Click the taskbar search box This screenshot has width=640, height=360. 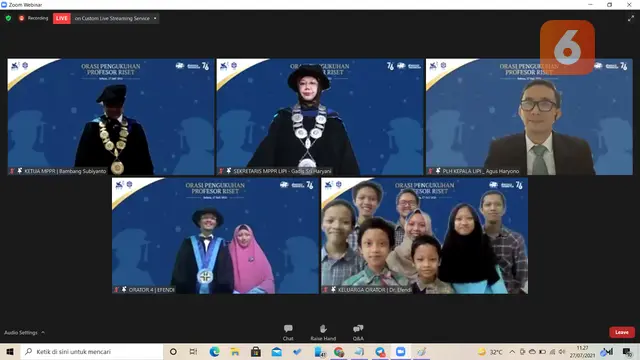click(x=92, y=351)
